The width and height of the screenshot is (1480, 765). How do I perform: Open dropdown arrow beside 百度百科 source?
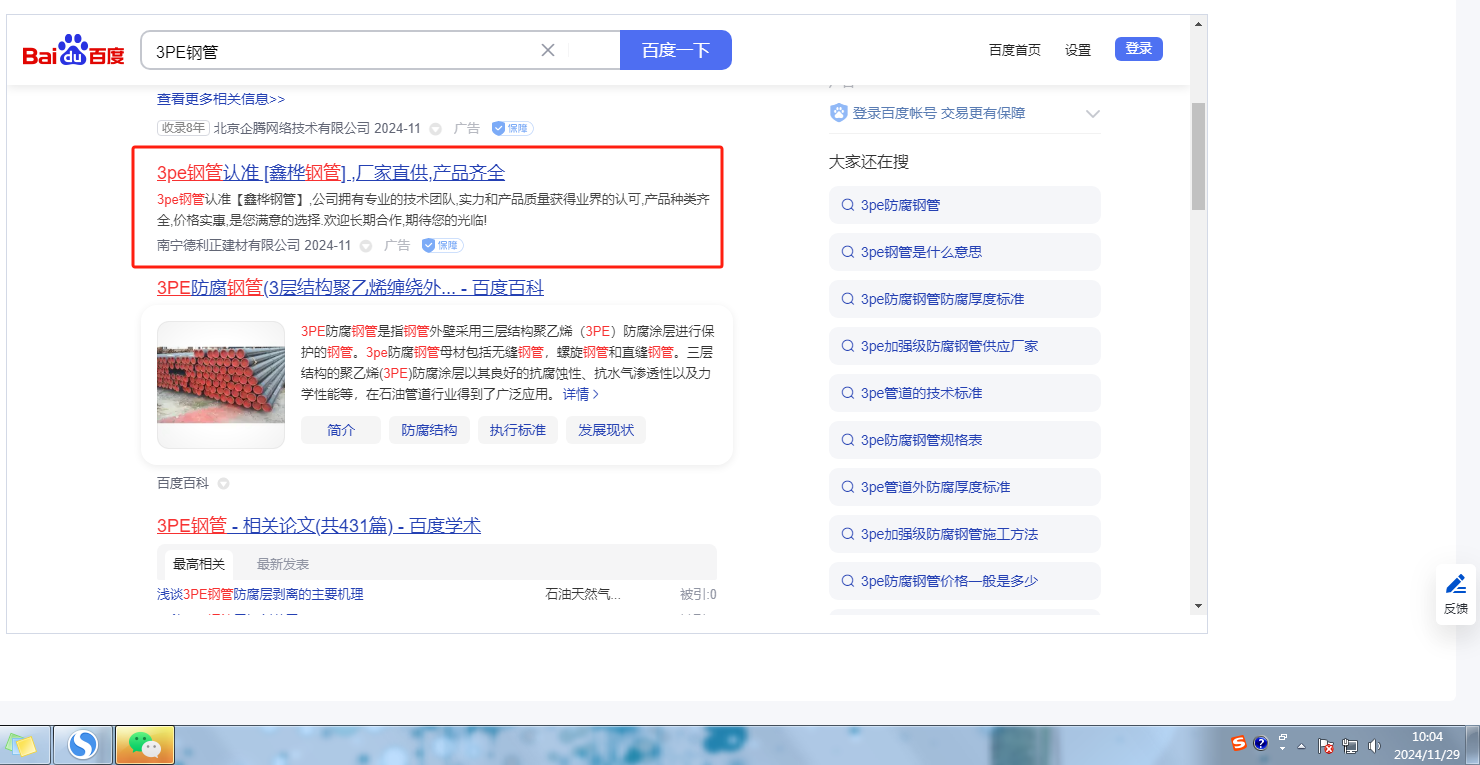(x=224, y=484)
